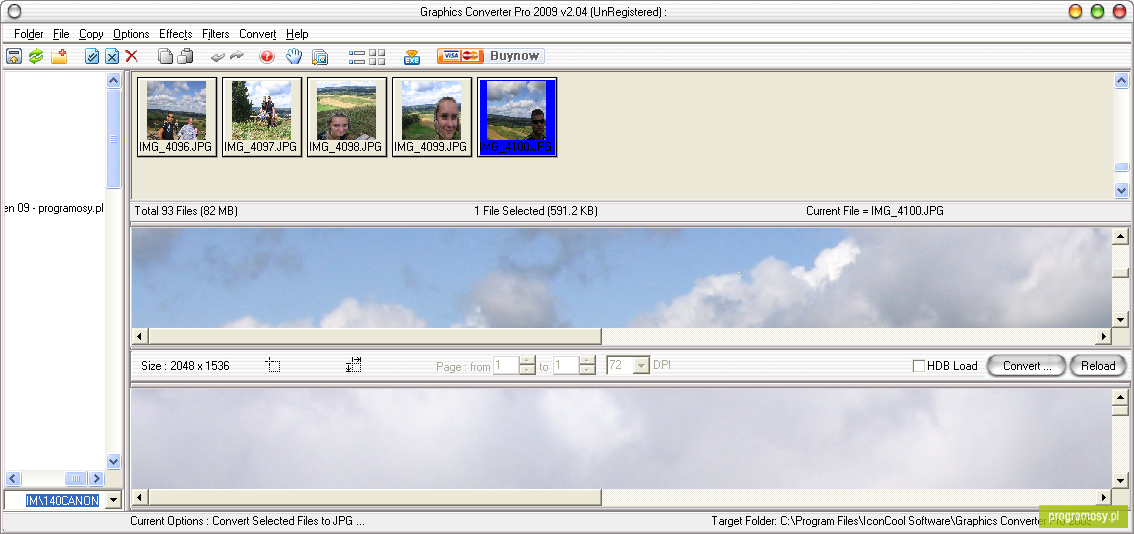Click folder tree horizontal scroll left arrow
This screenshot has width=1134, height=534.
[x=13, y=478]
